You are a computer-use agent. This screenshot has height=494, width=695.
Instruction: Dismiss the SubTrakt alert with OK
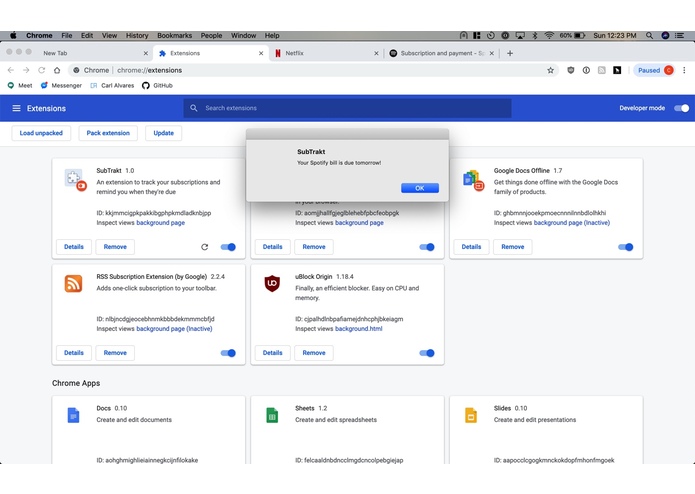pos(420,188)
